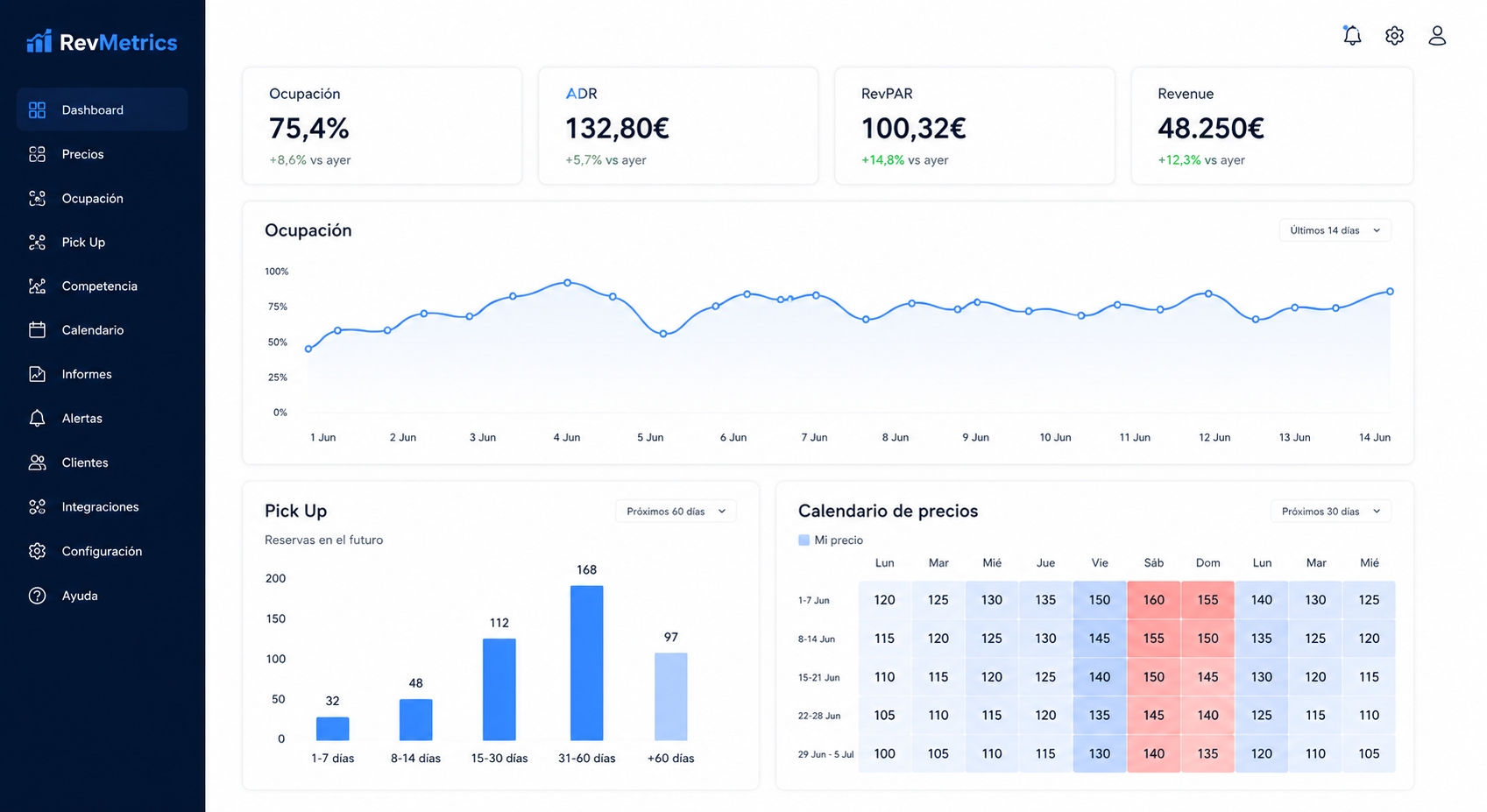The height and width of the screenshot is (812, 1487).
Task: Open the user profile icon
Action: click(x=1437, y=35)
